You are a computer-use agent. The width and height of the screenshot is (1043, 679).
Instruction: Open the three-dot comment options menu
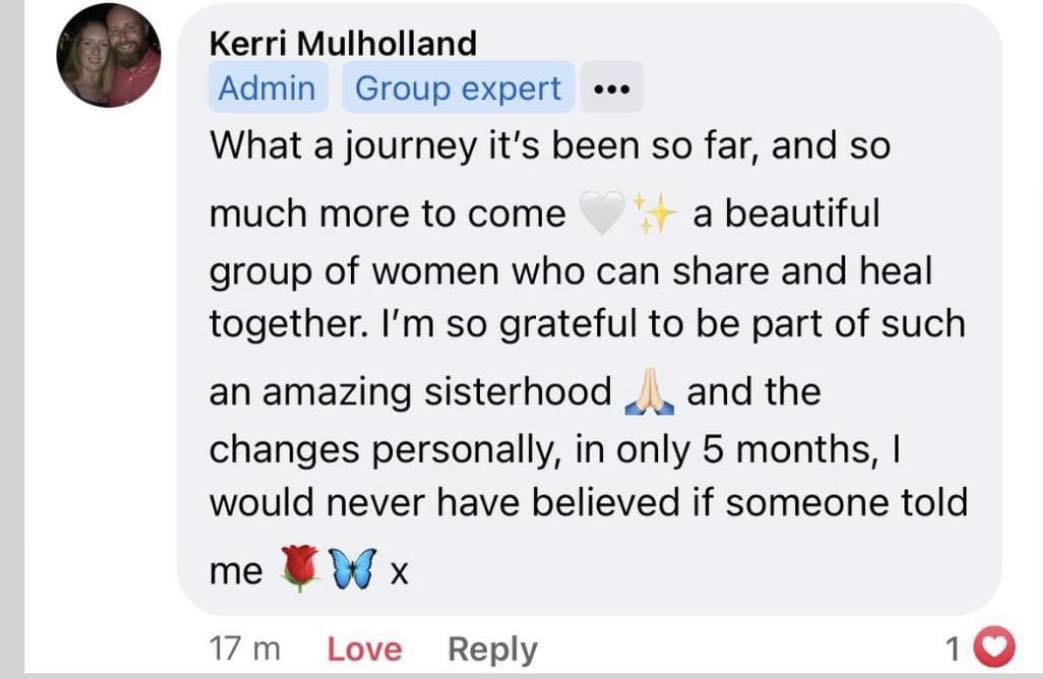pos(611,90)
